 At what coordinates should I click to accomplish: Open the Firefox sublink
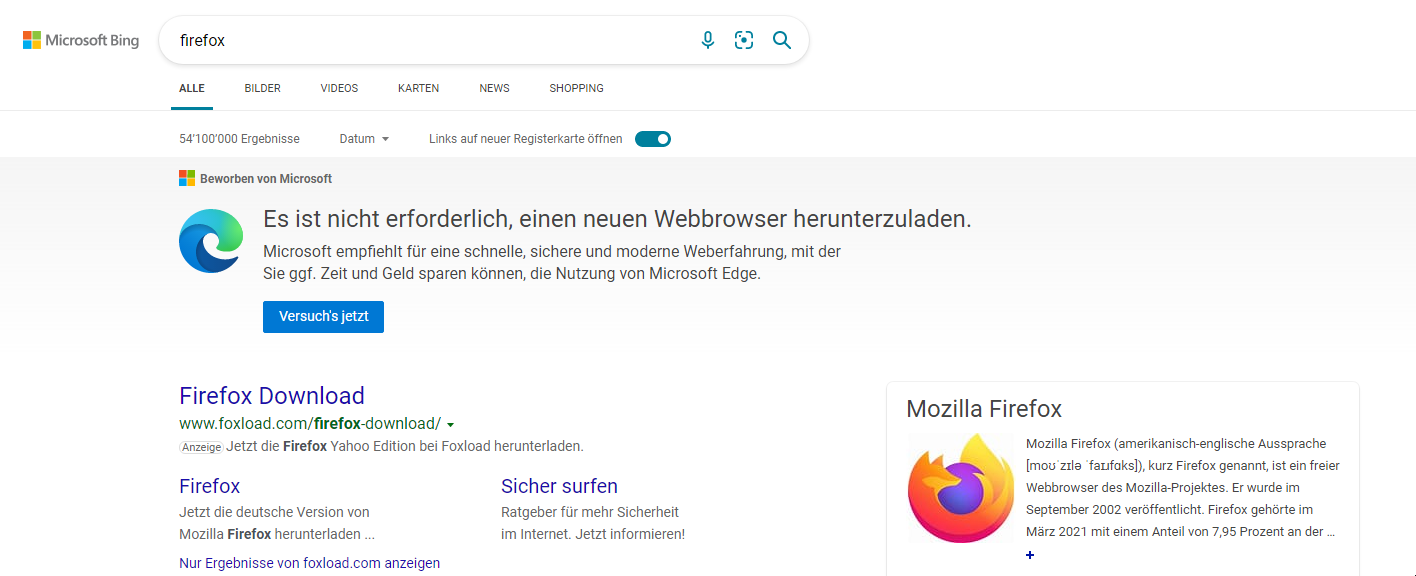pyautogui.click(x=210, y=486)
